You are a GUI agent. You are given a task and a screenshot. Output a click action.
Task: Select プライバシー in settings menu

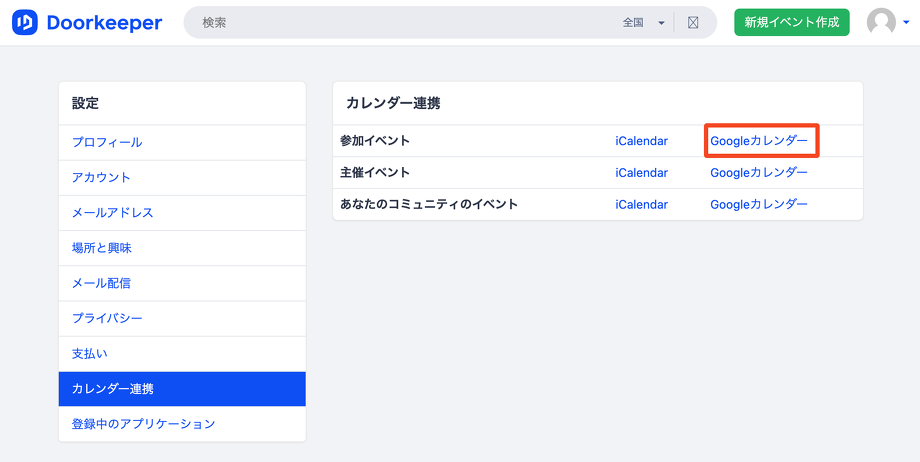point(107,318)
